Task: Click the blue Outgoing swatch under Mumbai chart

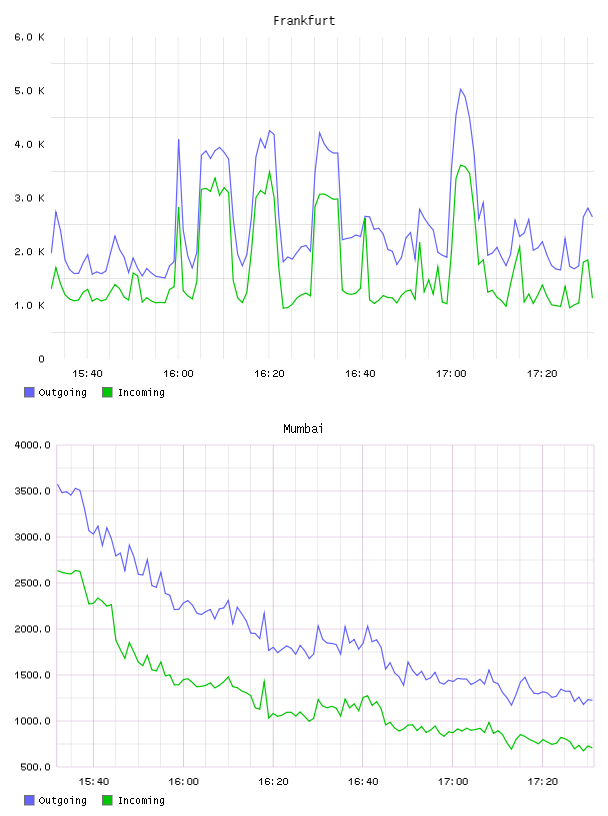Action: 29,800
